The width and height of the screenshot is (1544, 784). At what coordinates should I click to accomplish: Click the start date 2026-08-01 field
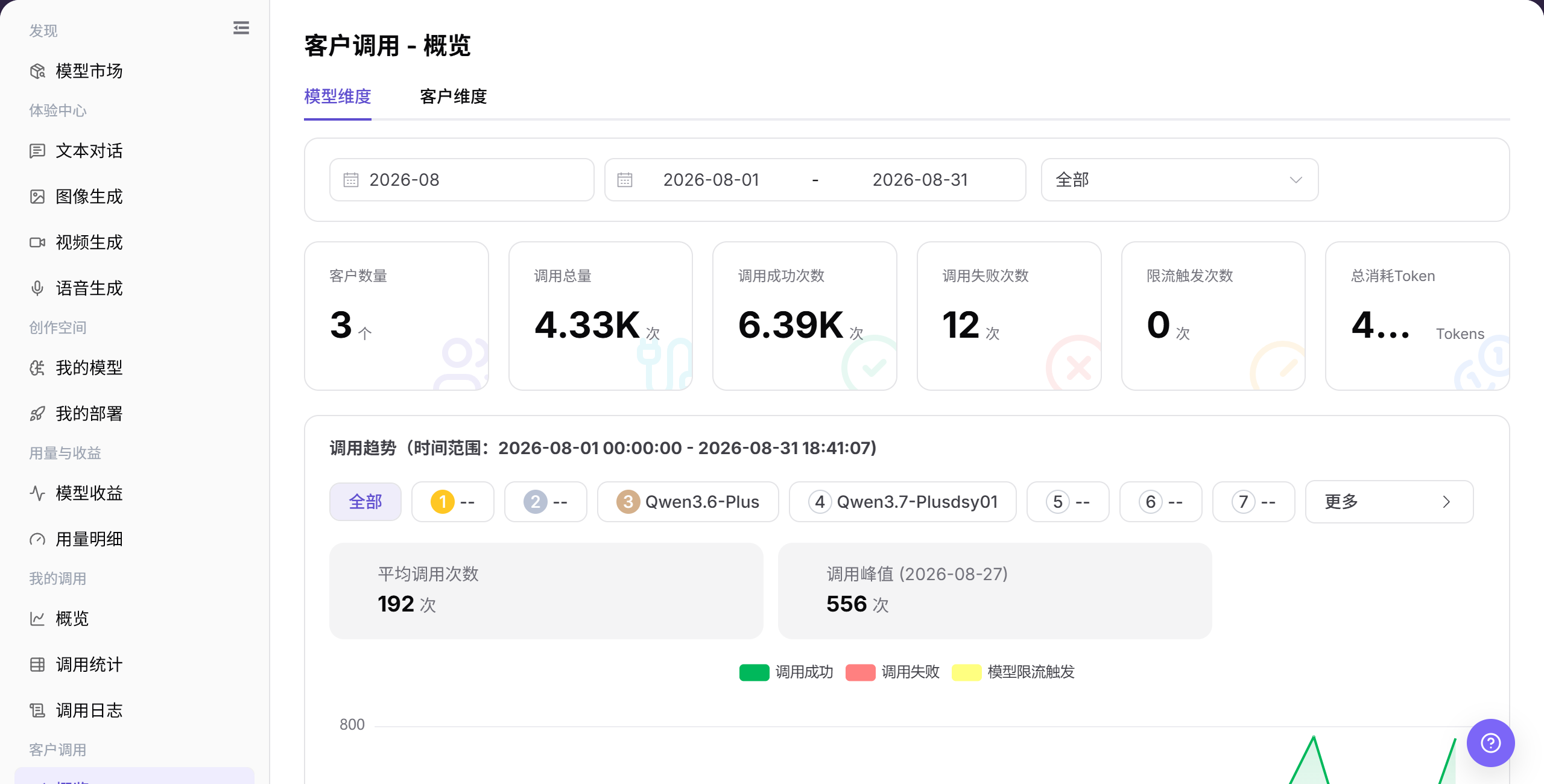711,180
